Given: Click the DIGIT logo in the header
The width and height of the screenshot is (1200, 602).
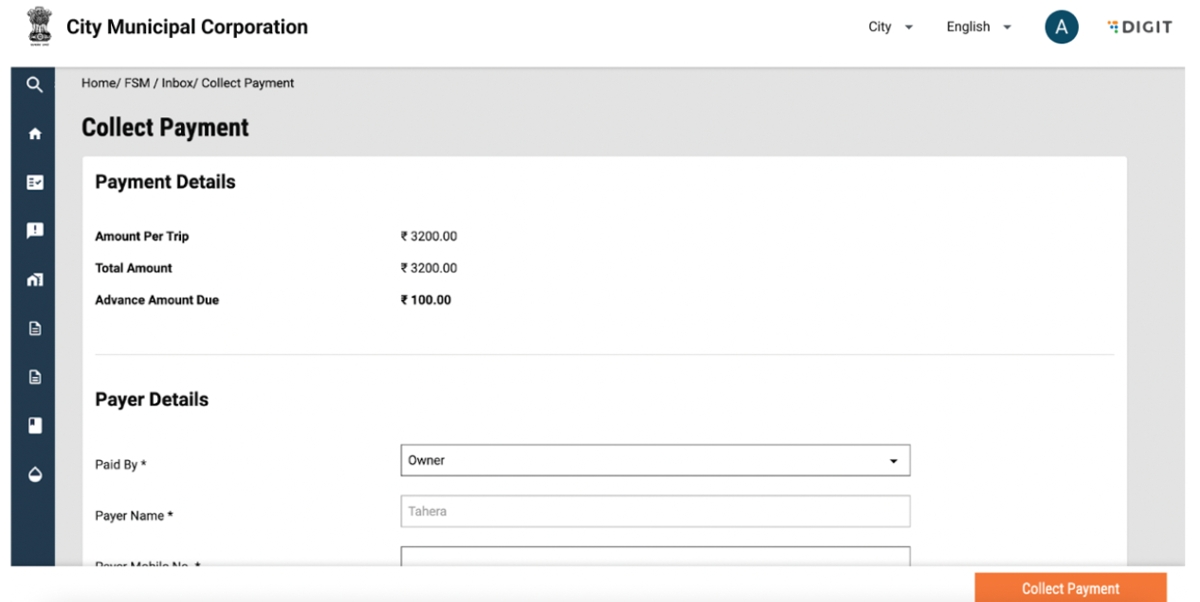Looking at the screenshot, I should click(x=1140, y=27).
